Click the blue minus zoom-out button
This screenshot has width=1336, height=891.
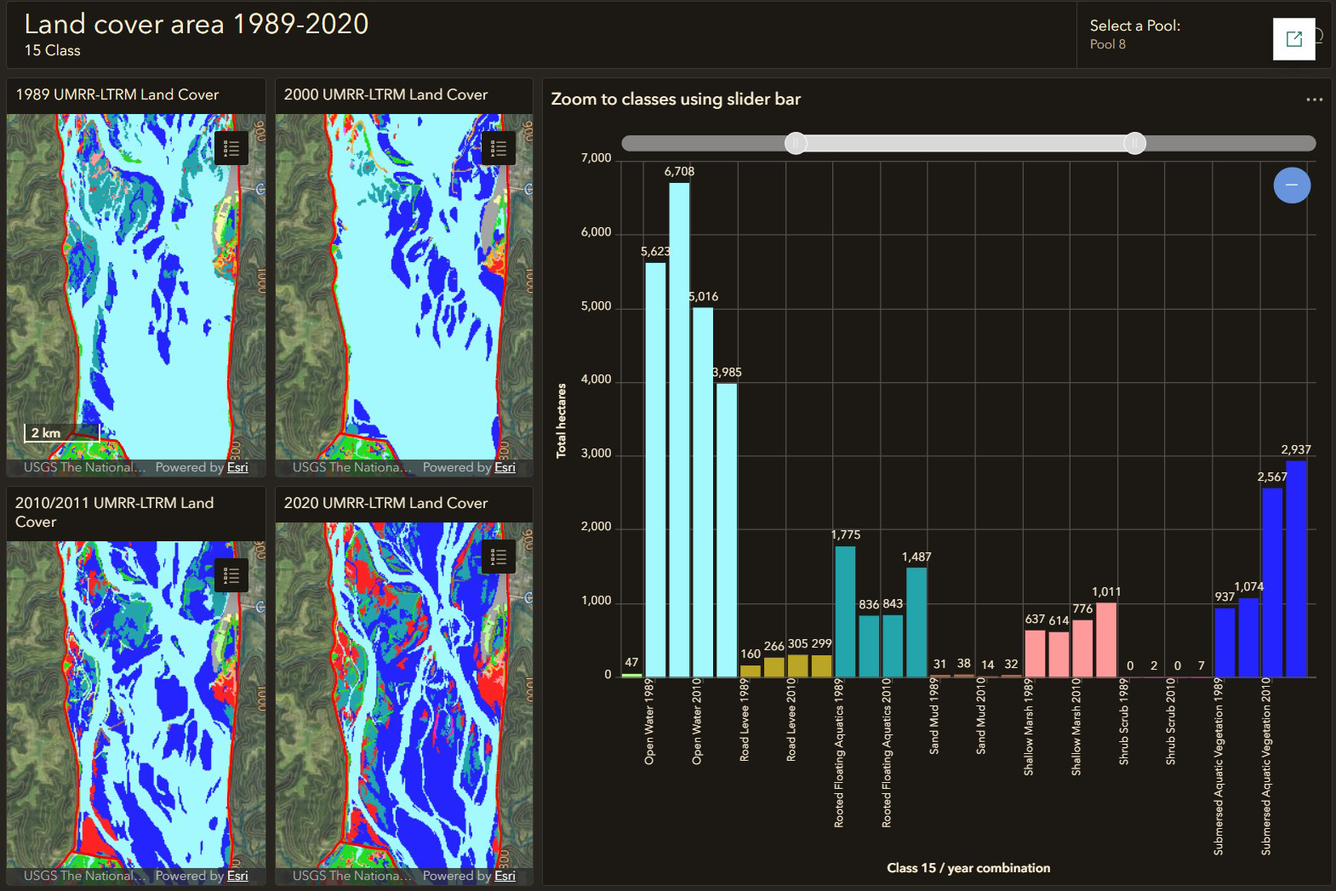point(1292,185)
